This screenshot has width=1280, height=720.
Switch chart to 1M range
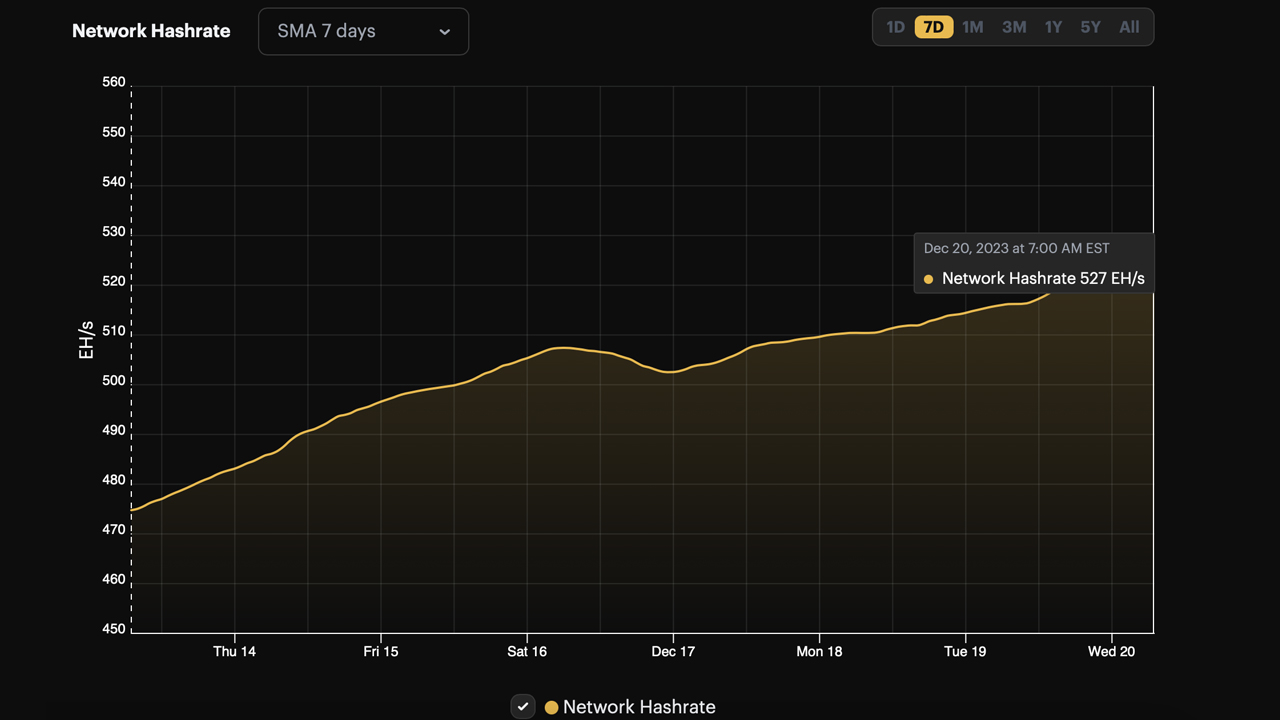point(972,27)
